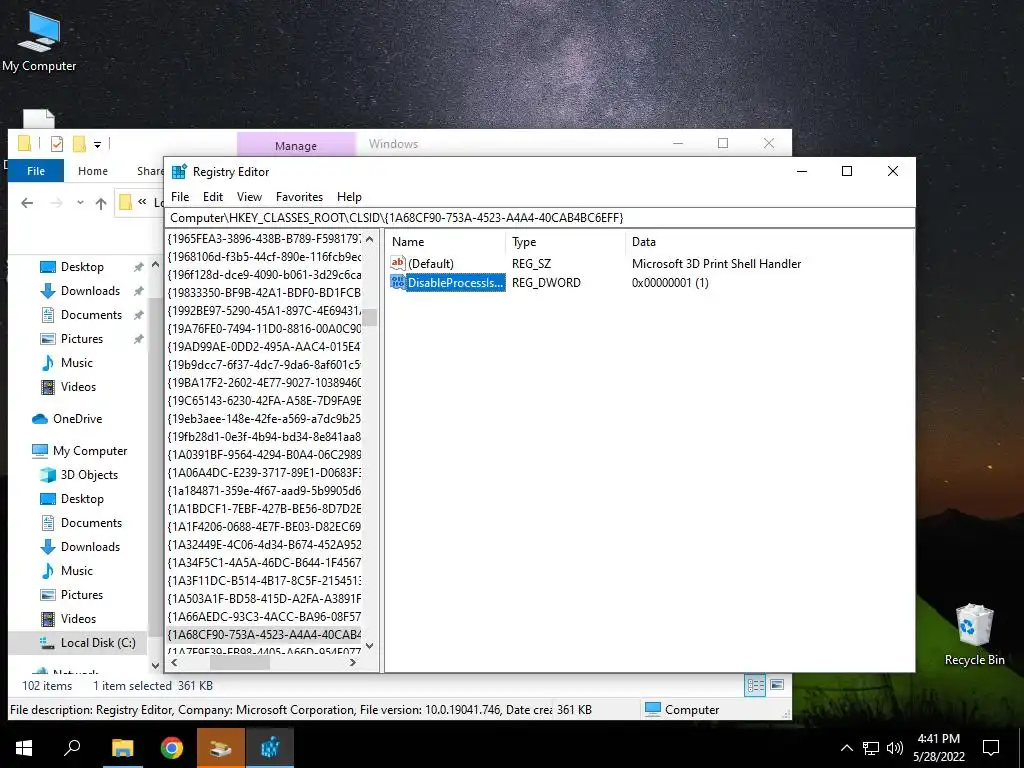The height and width of the screenshot is (768, 1024).
Task: Select key {1A1F4206-0688-4E7F-BE03-D82EC6...
Action: (x=264, y=526)
